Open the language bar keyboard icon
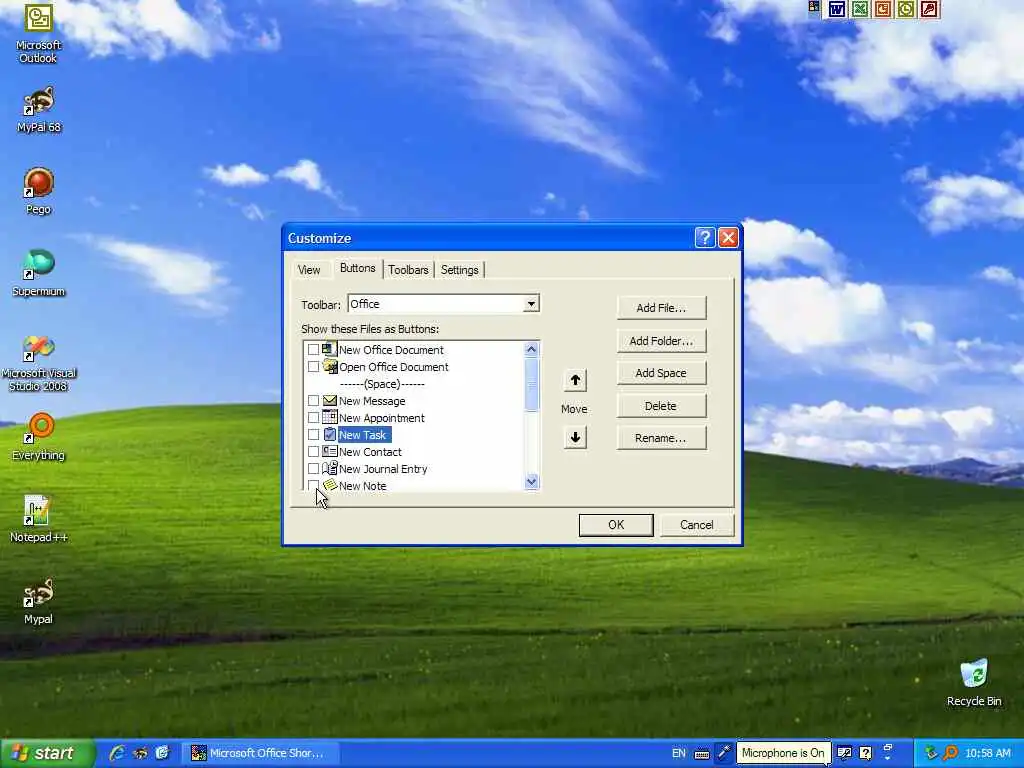Screen dimensions: 1024x768 coord(701,754)
